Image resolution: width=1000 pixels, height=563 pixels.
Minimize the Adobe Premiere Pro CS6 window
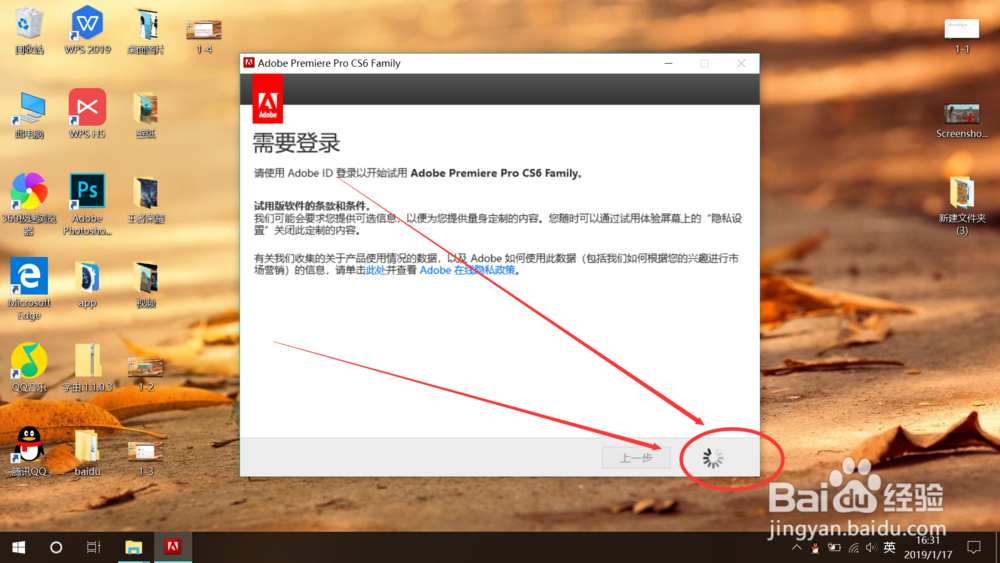click(x=668, y=63)
